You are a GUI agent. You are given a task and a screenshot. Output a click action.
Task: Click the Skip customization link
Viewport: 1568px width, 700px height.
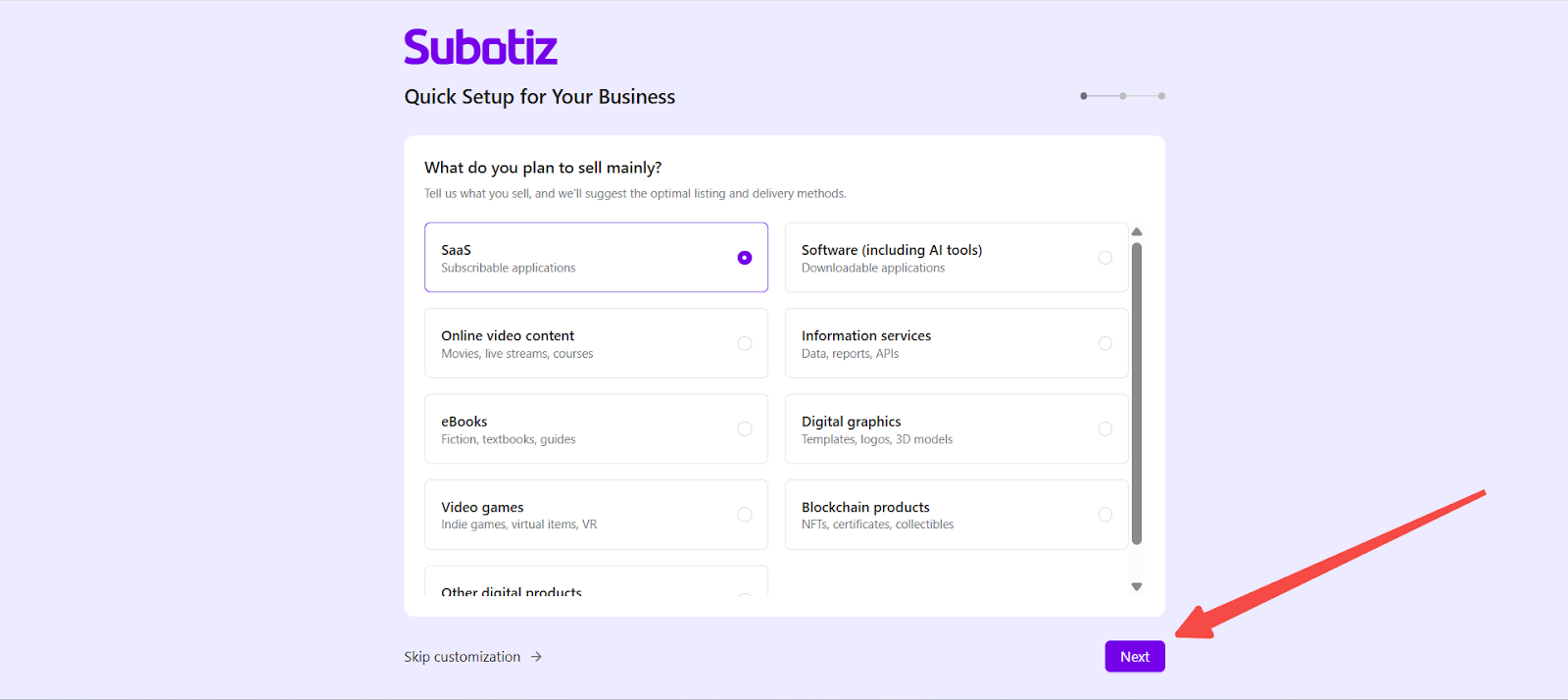463,657
